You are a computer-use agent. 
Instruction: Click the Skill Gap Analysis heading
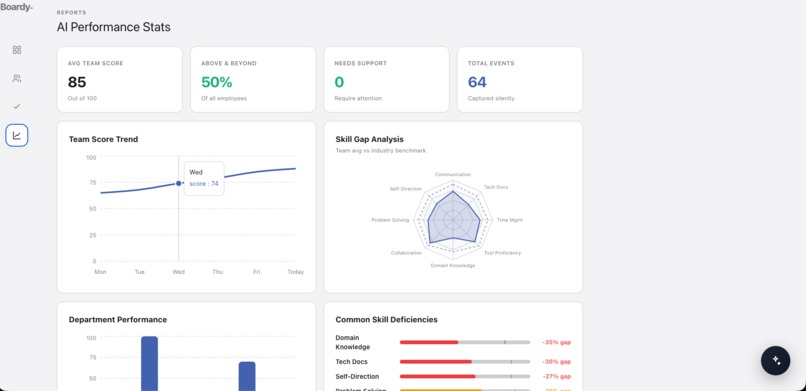370,139
